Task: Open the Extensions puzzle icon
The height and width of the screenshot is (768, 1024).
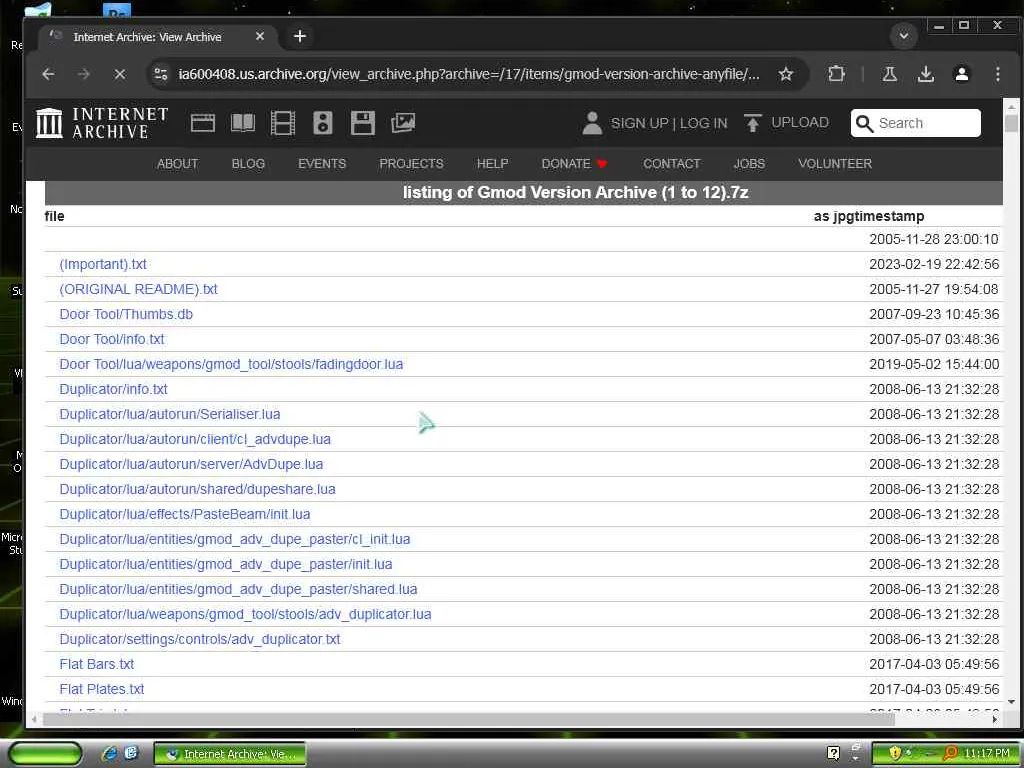Action: coord(836,74)
